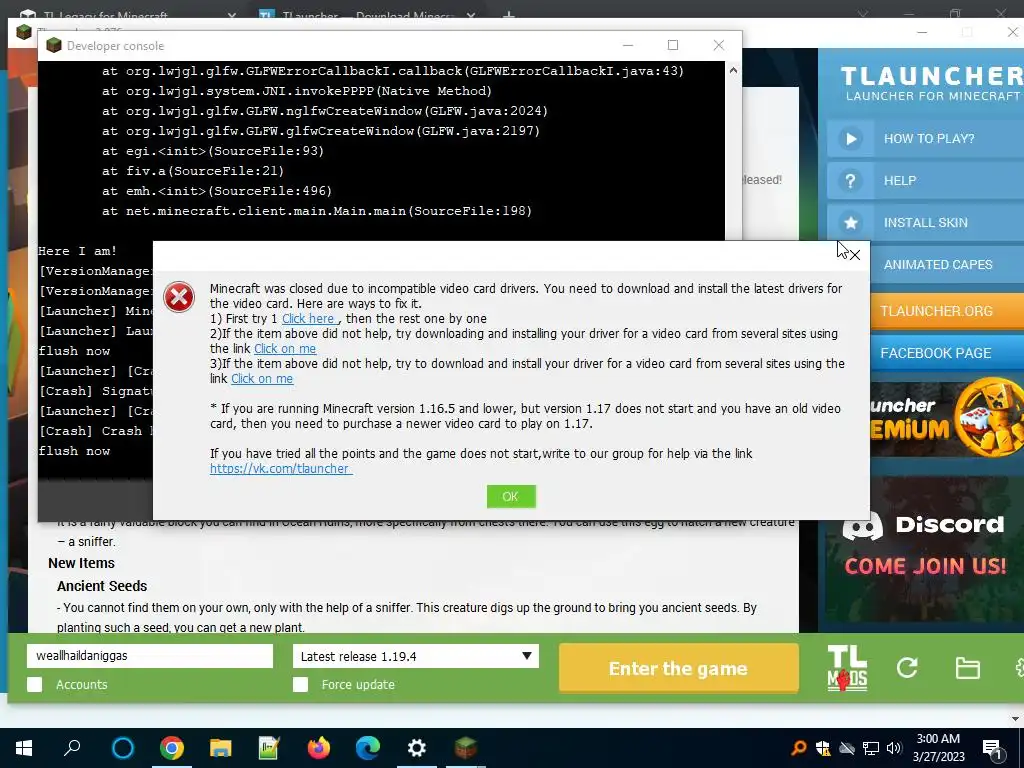Close the video card error dialog
The width and height of the screenshot is (1024, 768).
pyautogui.click(x=854, y=255)
